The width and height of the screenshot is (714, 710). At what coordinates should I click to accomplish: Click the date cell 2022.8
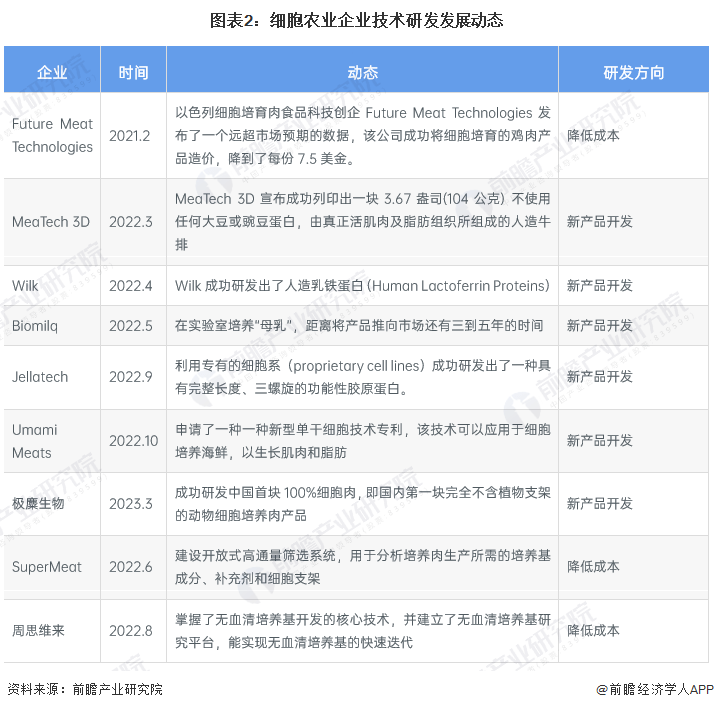point(131,631)
